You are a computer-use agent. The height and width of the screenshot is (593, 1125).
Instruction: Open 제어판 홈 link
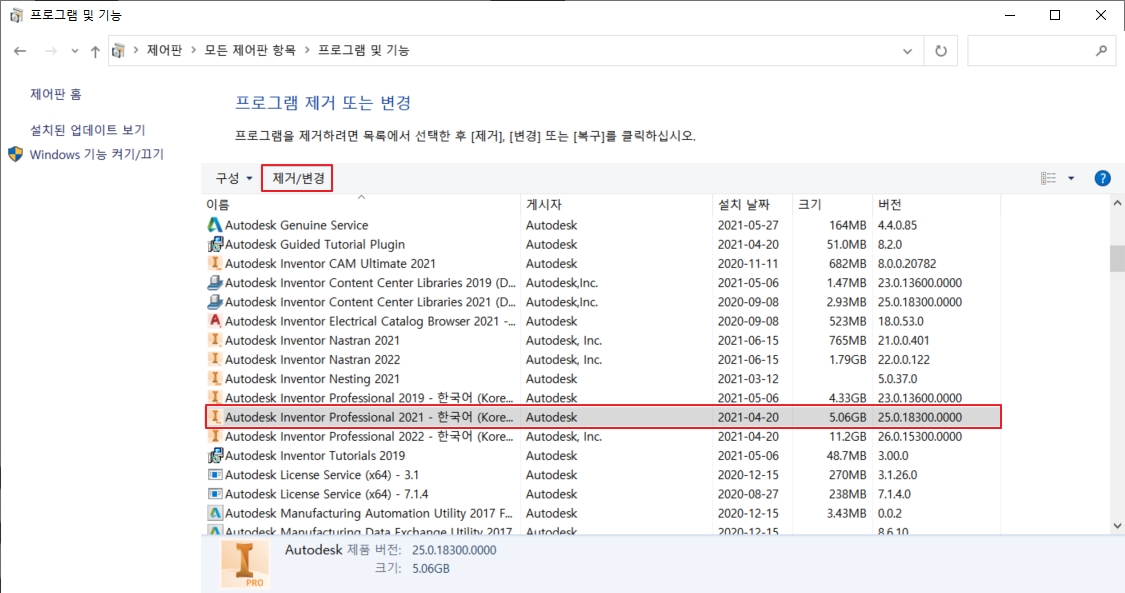(55, 94)
